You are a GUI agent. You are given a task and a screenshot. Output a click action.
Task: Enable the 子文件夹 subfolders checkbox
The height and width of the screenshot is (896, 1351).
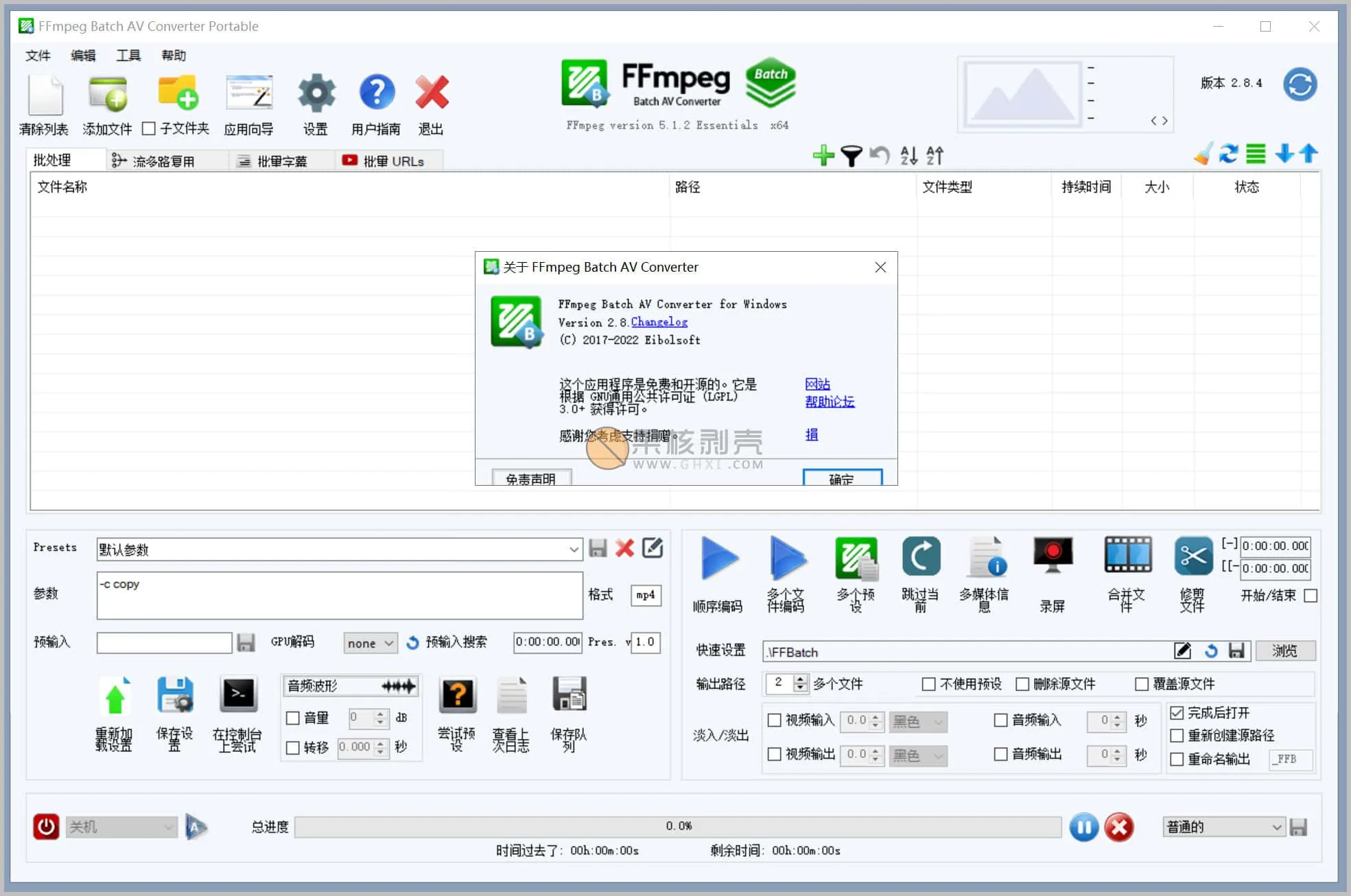click(149, 128)
